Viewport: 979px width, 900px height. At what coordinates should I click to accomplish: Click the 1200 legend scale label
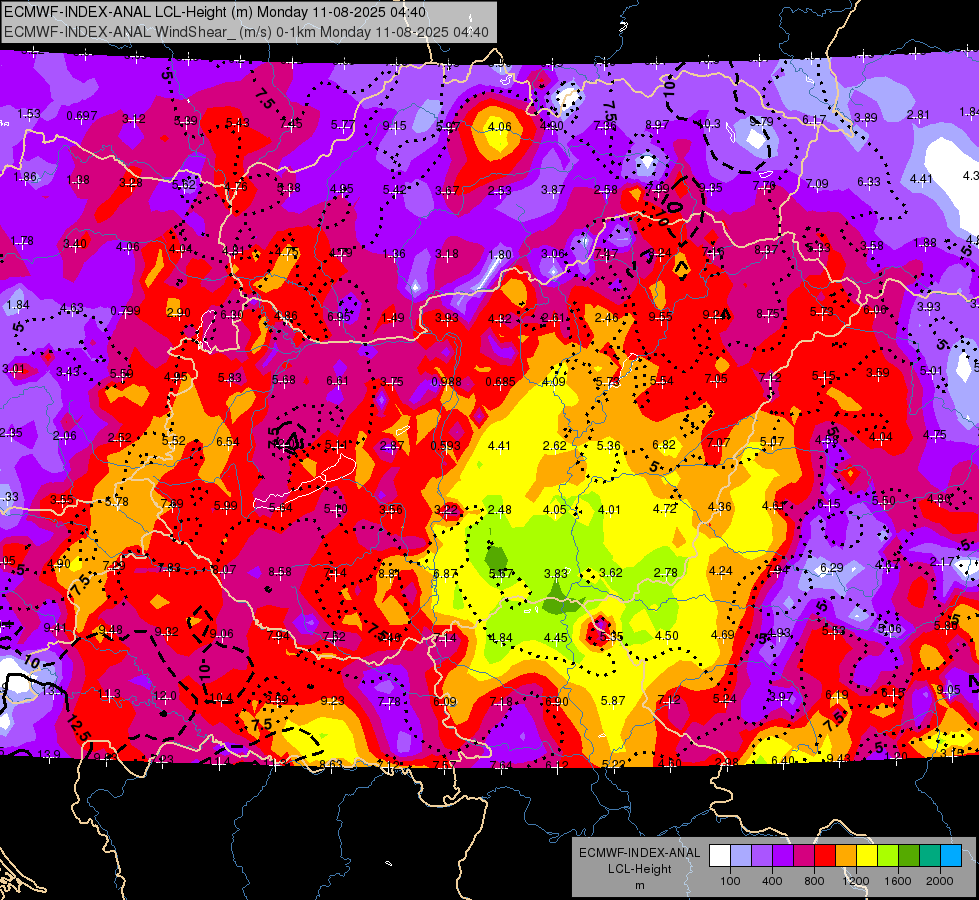coord(855,881)
